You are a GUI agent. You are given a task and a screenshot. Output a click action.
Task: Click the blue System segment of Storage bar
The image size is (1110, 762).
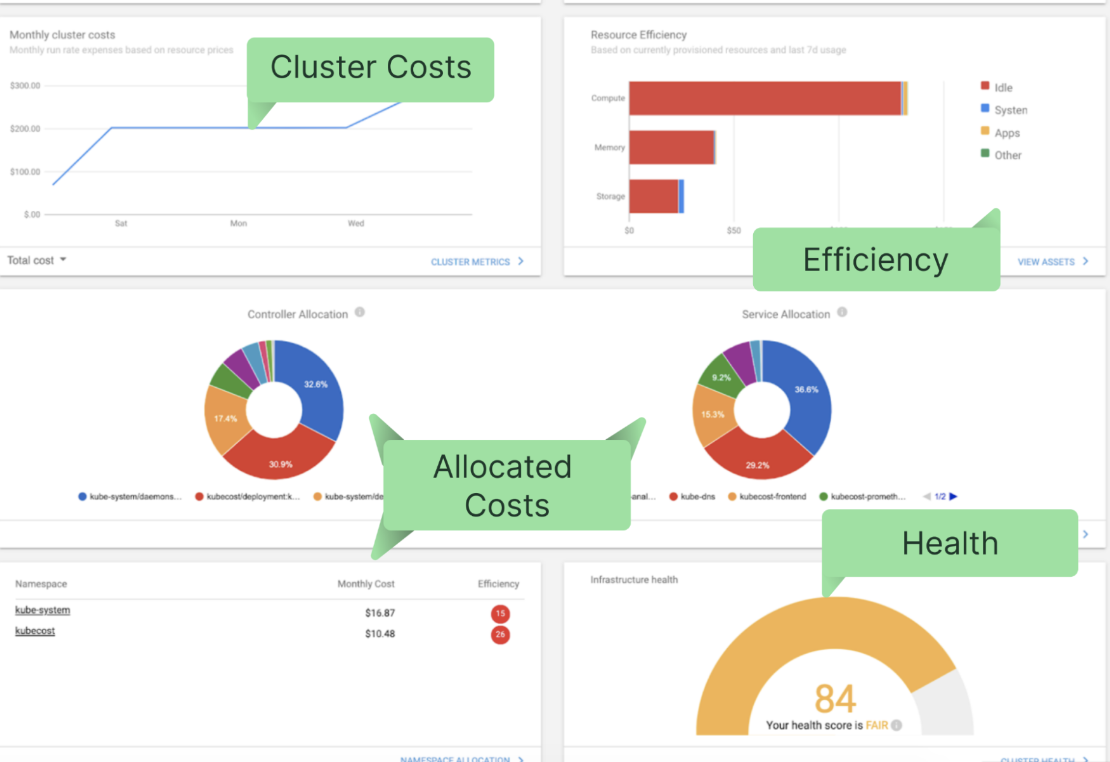pos(681,196)
